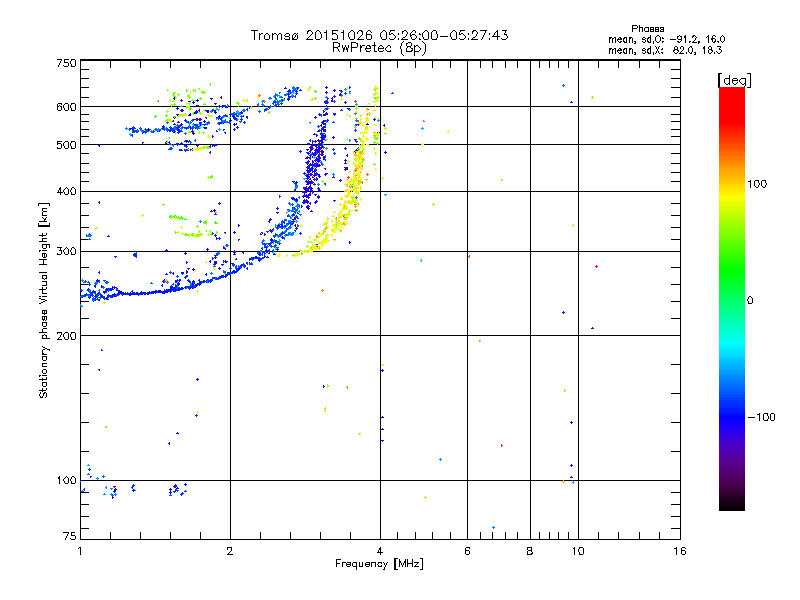Click the colorbar '-100' tick label
The height and width of the screenshot is (600, 800).
click(761, 417)
